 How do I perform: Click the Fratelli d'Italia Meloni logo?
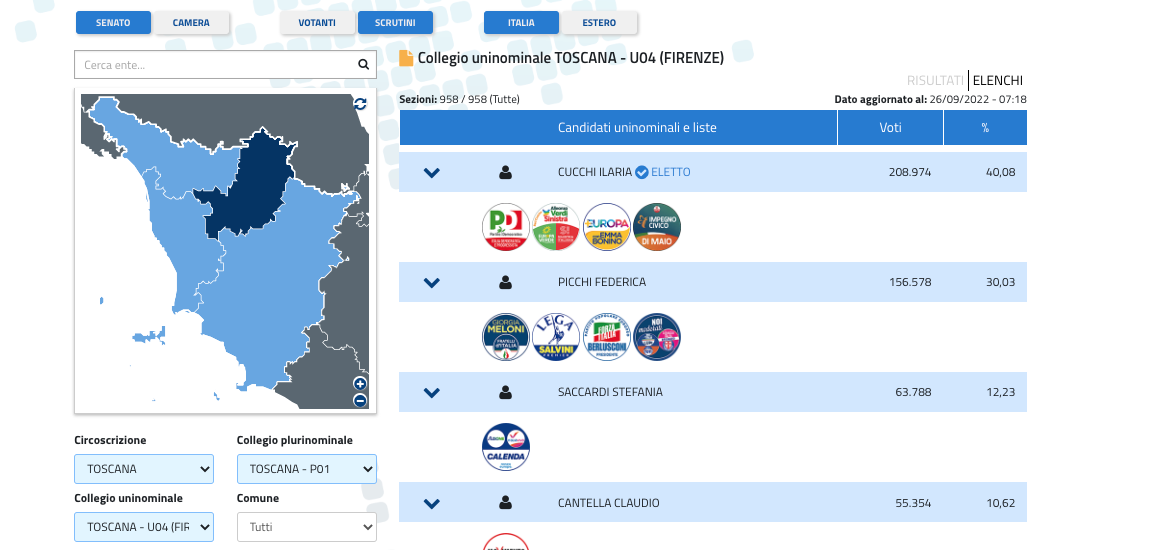pos(506,337)
